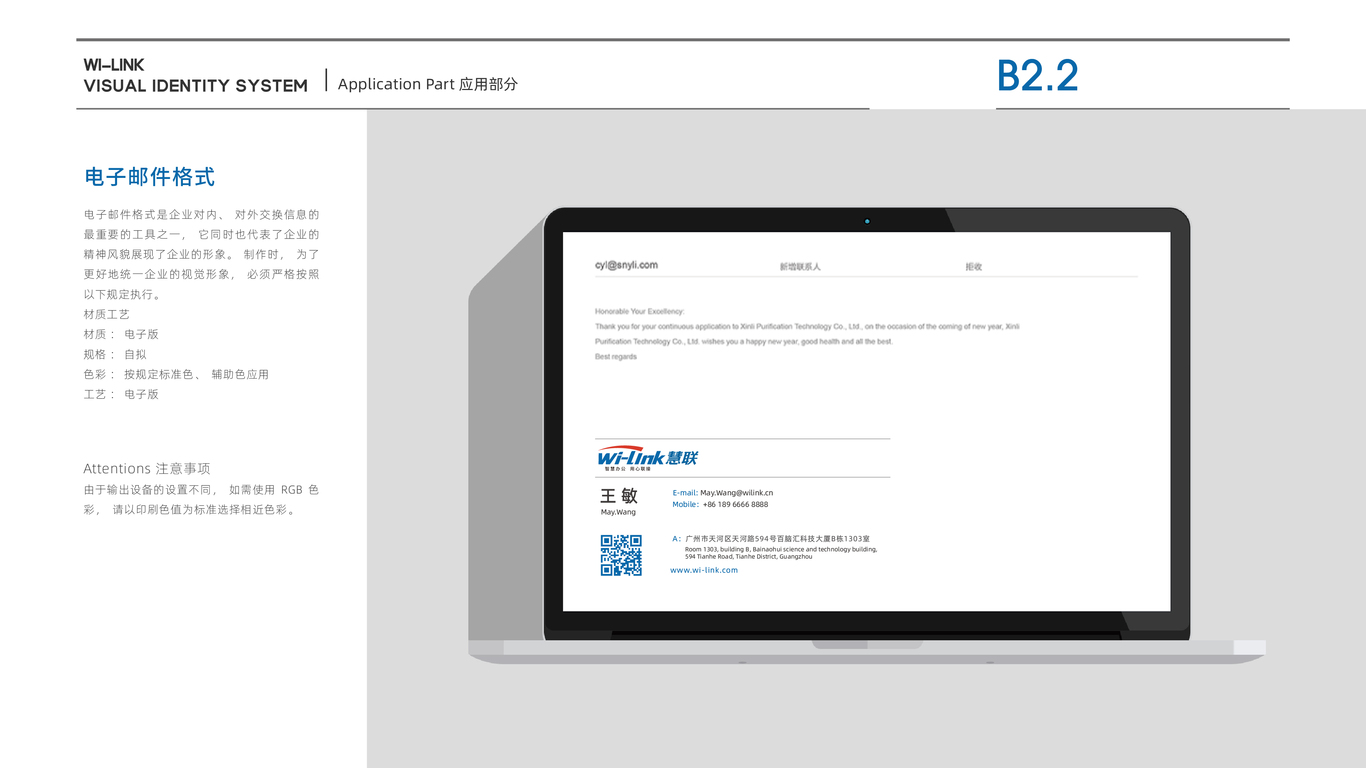Click the Wi-link 慧联 logo in the signature
Screen dimensions: 1366x768
click(x=647, y=458)
